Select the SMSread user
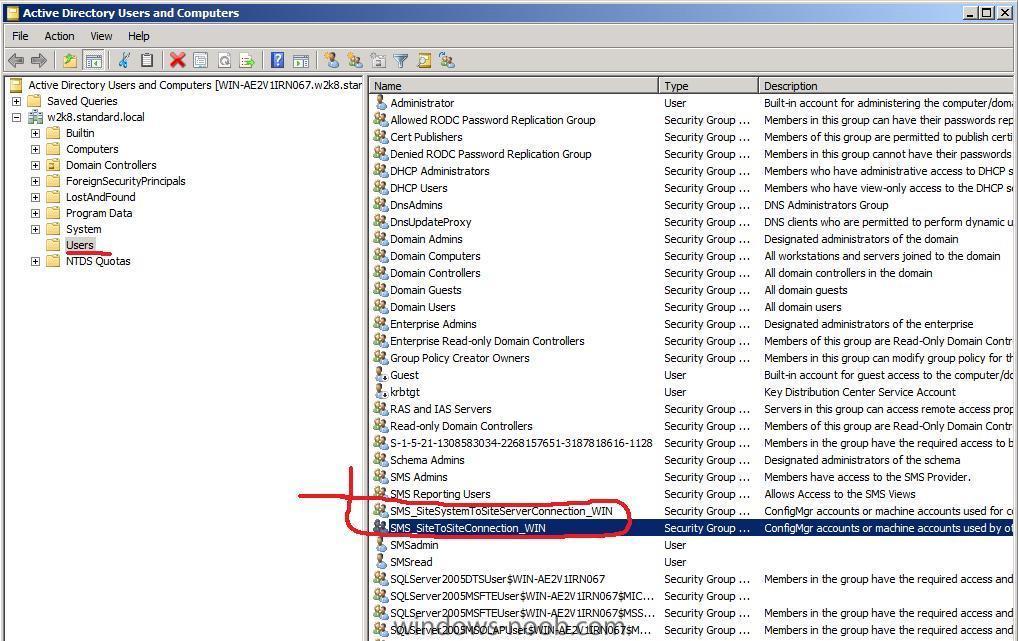This screenshot has width=1018, height=641. (x=411, y=562)
